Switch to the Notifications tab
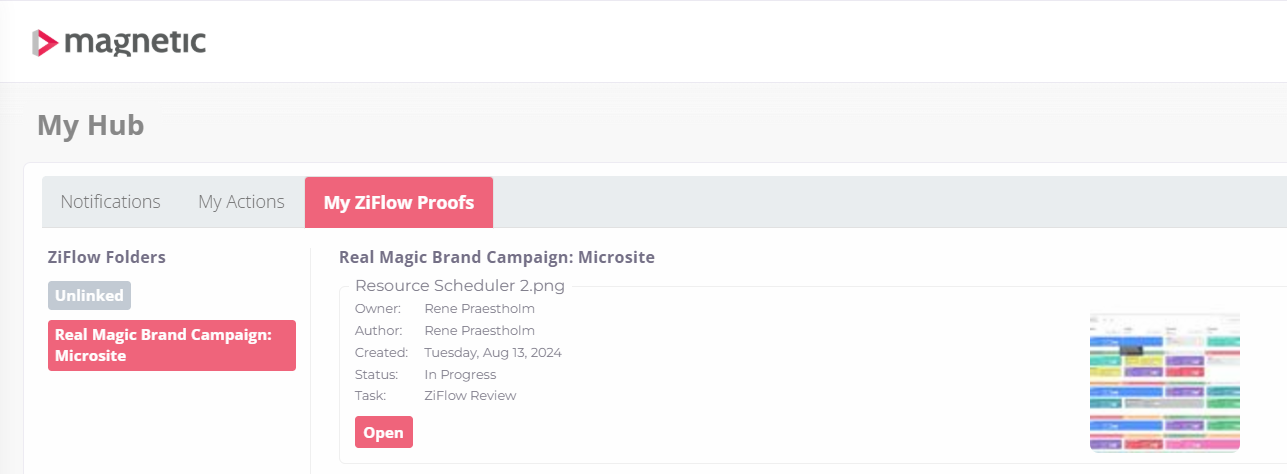This screenshot has width=1287, height=474. 110,202
